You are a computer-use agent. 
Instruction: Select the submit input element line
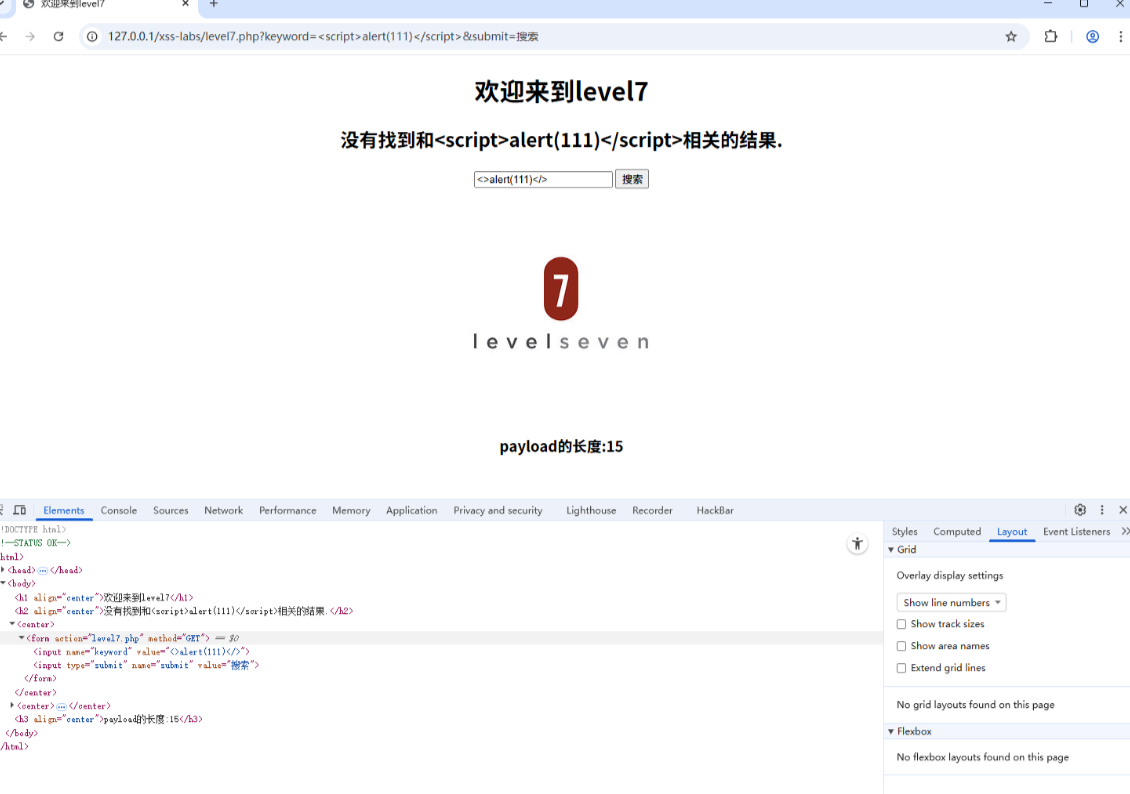(x=146, y=665)
